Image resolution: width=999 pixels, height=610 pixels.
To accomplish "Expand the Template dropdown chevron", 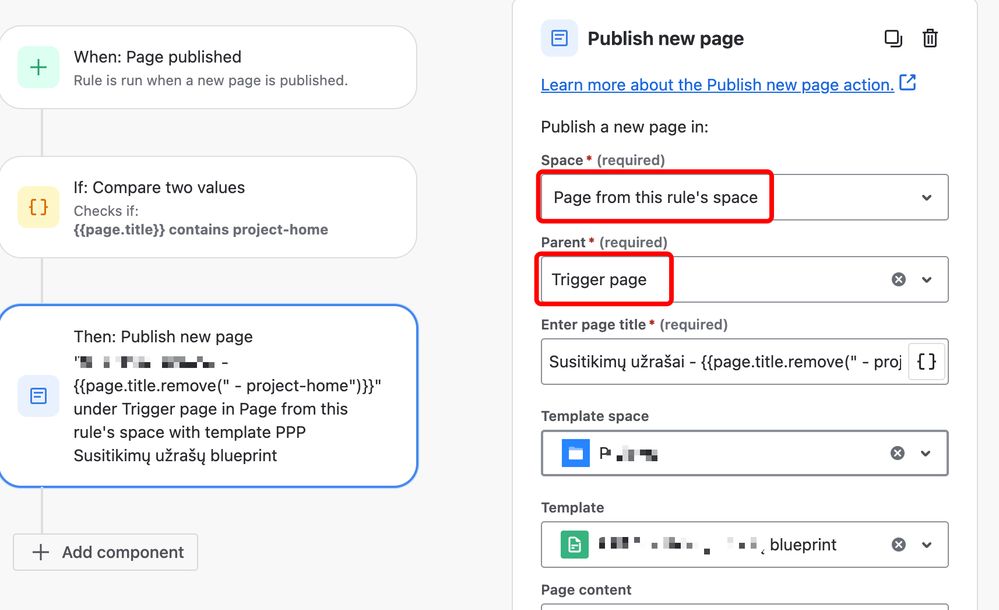I will click(x=926, y=545).
